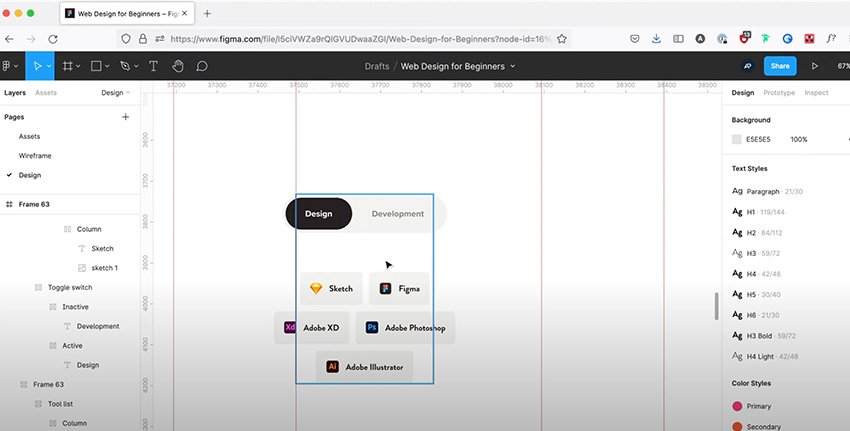Switch to the Prototype tab

(779, 93)
